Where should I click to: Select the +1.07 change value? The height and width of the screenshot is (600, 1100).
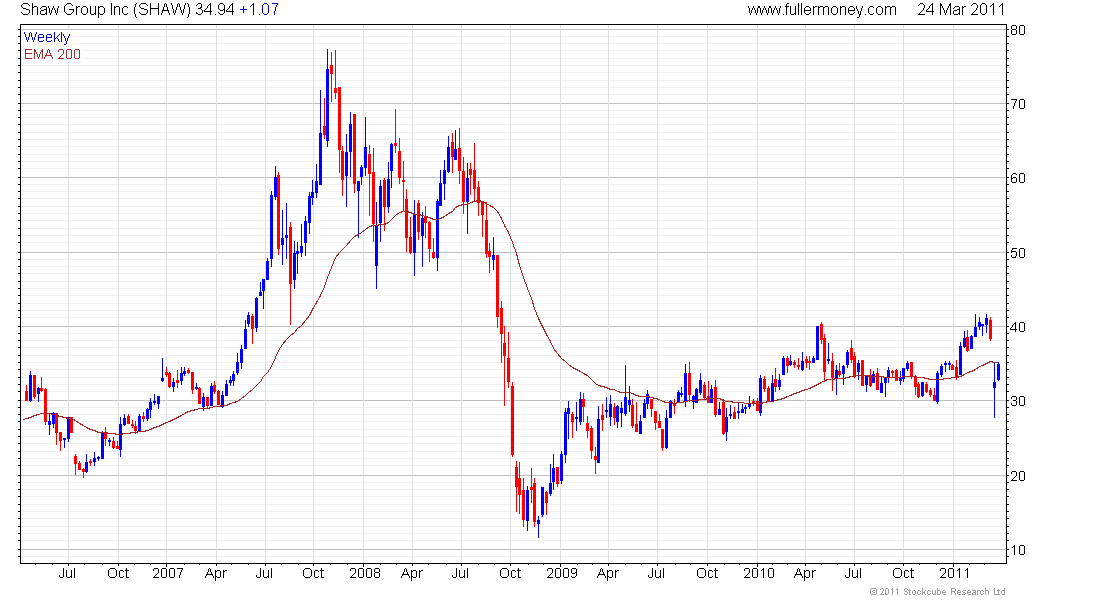259,10
